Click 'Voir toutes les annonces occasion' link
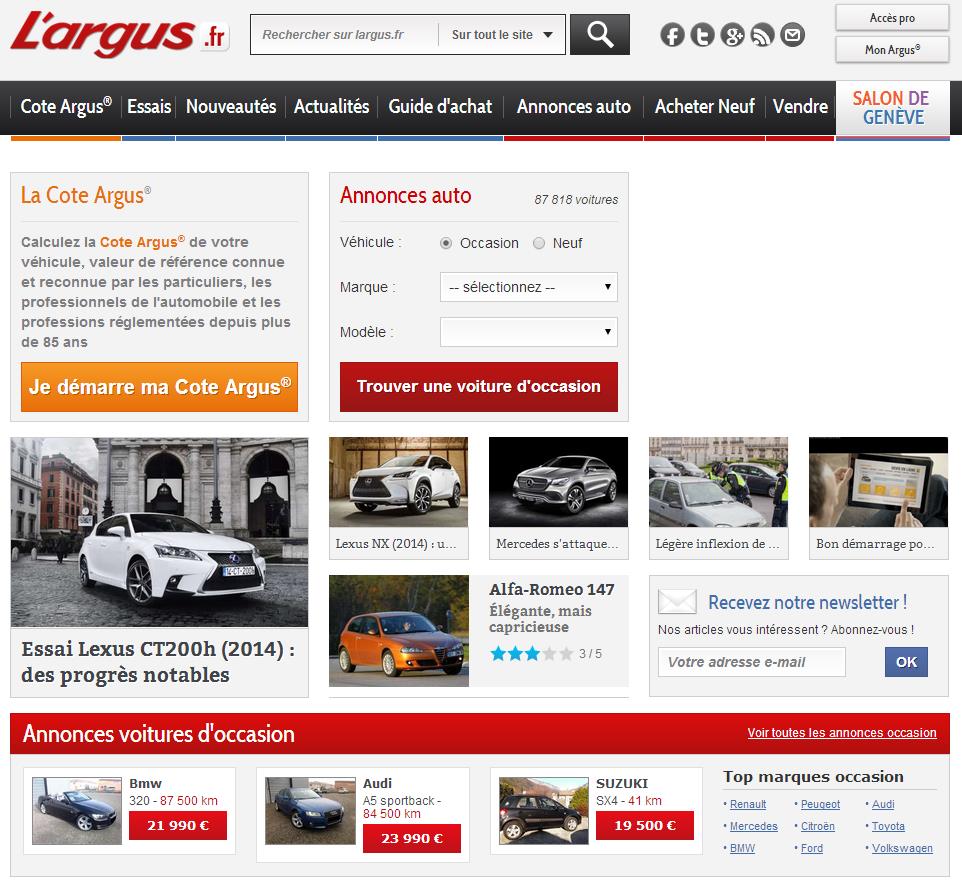The image size is (962, 883). point(841,733)
